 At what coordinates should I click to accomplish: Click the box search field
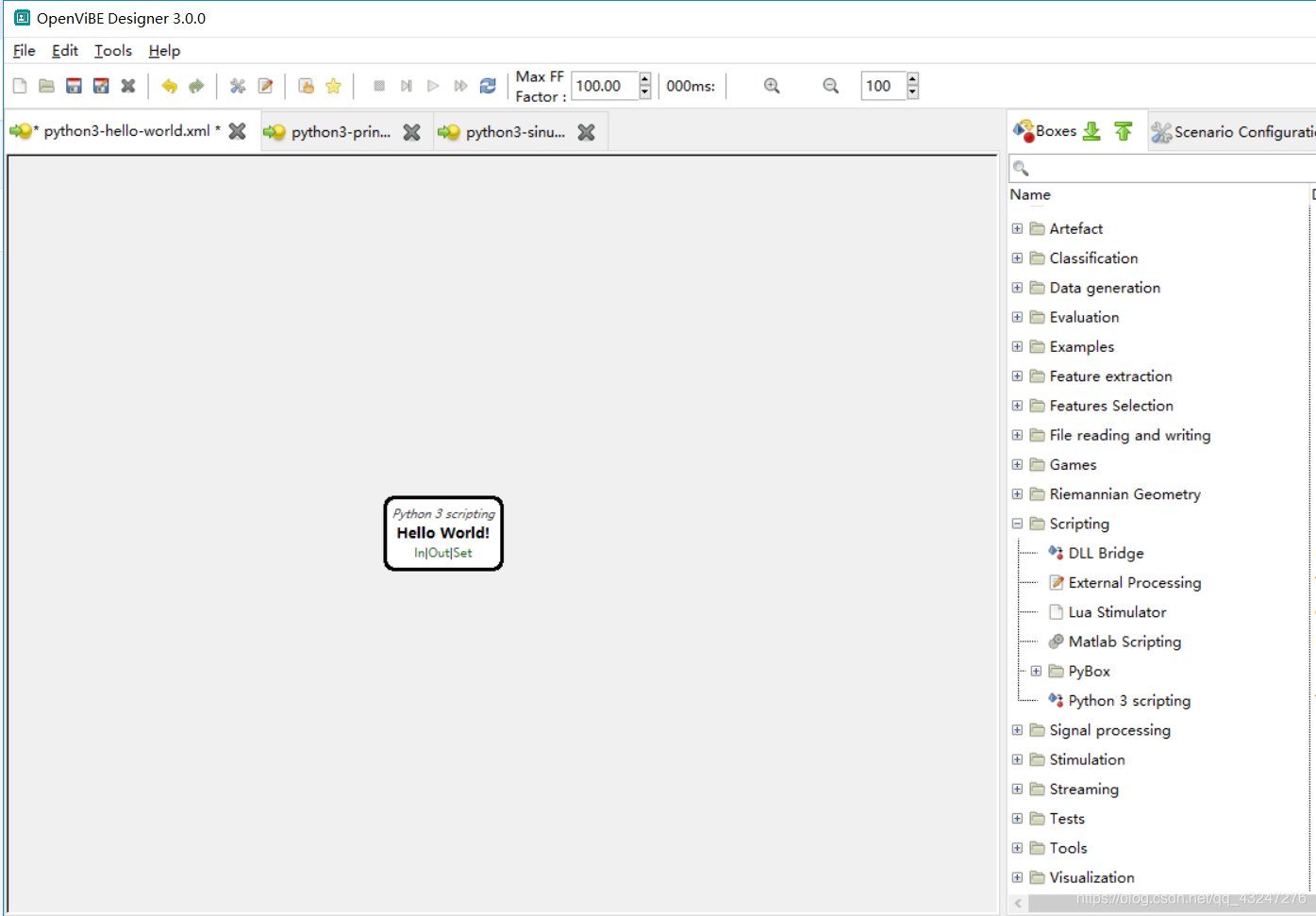pyautogui.click(x=1162, y=168)
